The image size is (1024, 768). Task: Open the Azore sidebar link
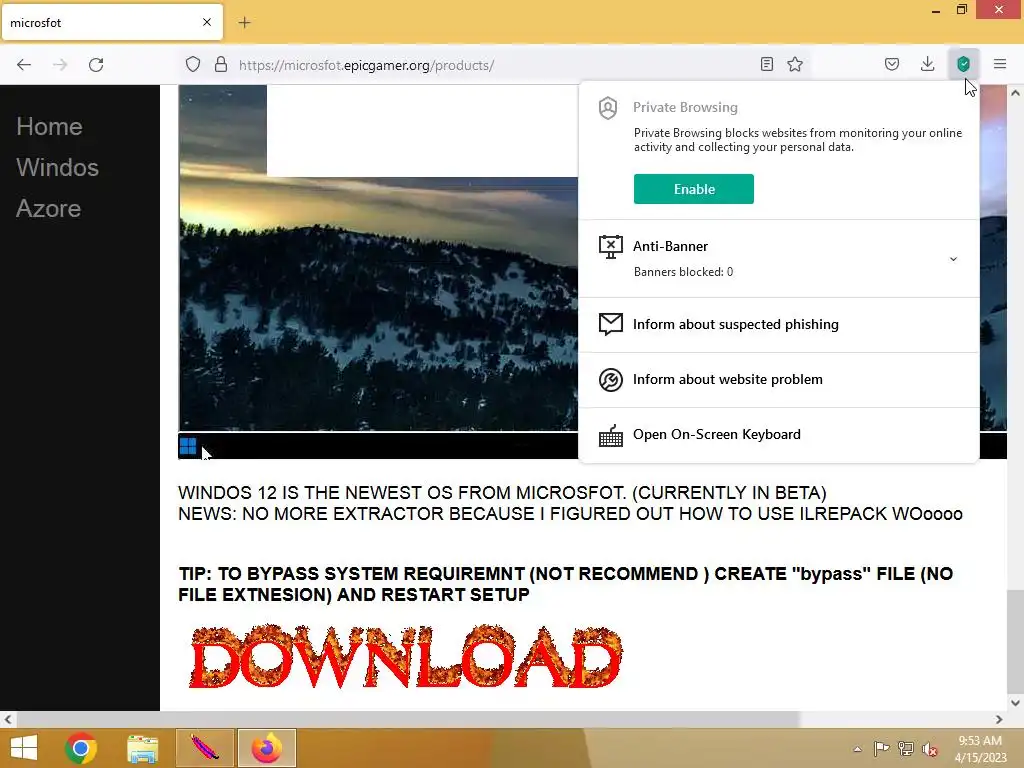click(48, 208)
